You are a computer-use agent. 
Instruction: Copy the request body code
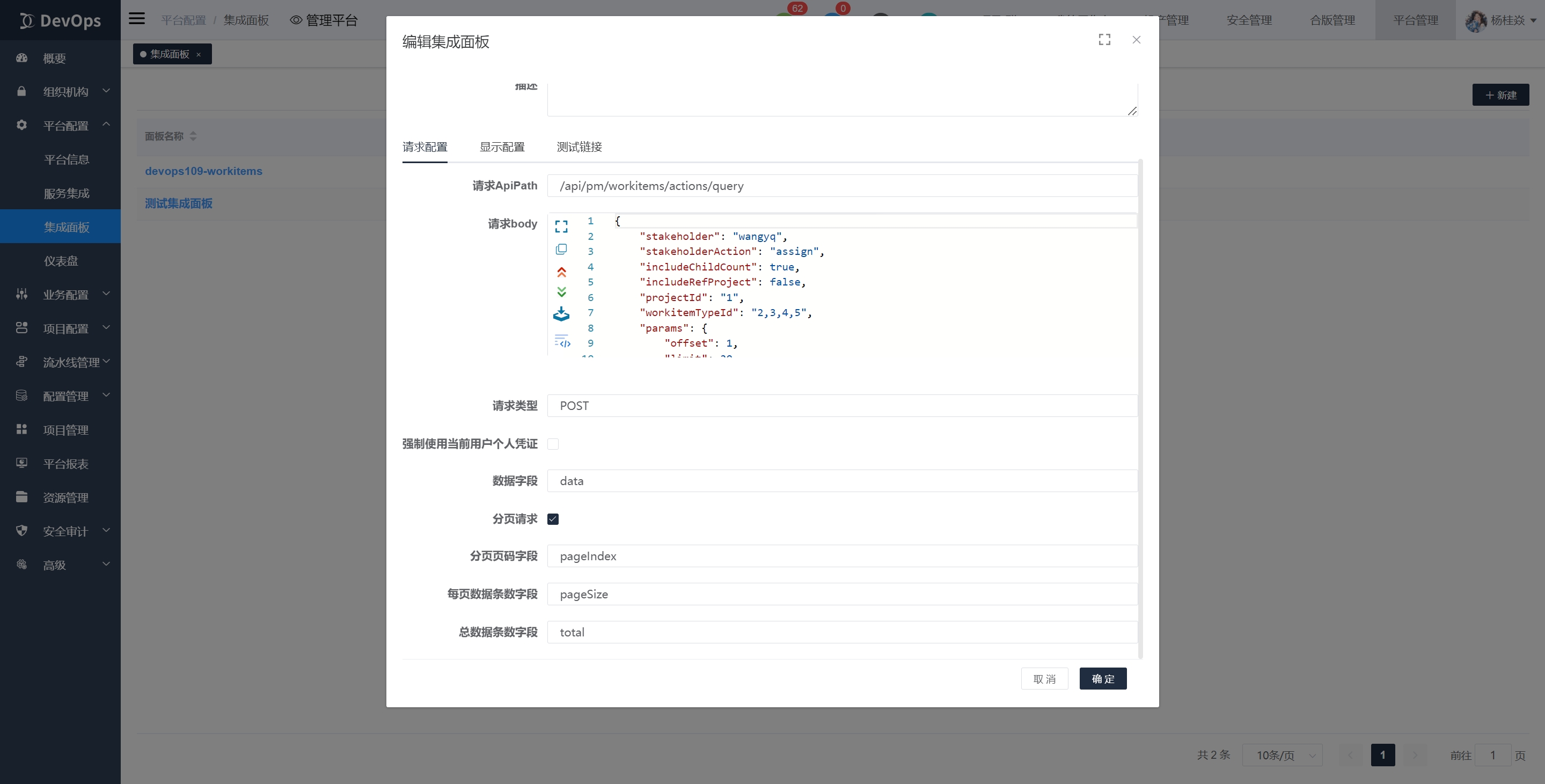pos(561,249)
